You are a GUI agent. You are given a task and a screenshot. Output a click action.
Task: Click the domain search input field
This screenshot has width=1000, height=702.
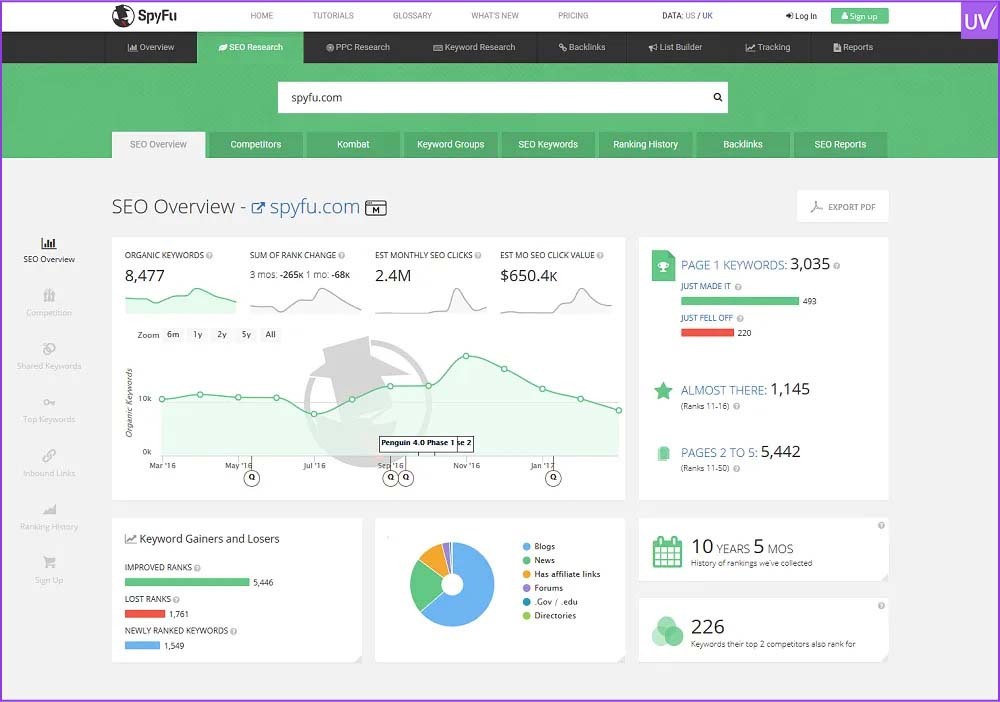(x=503, y=97)
